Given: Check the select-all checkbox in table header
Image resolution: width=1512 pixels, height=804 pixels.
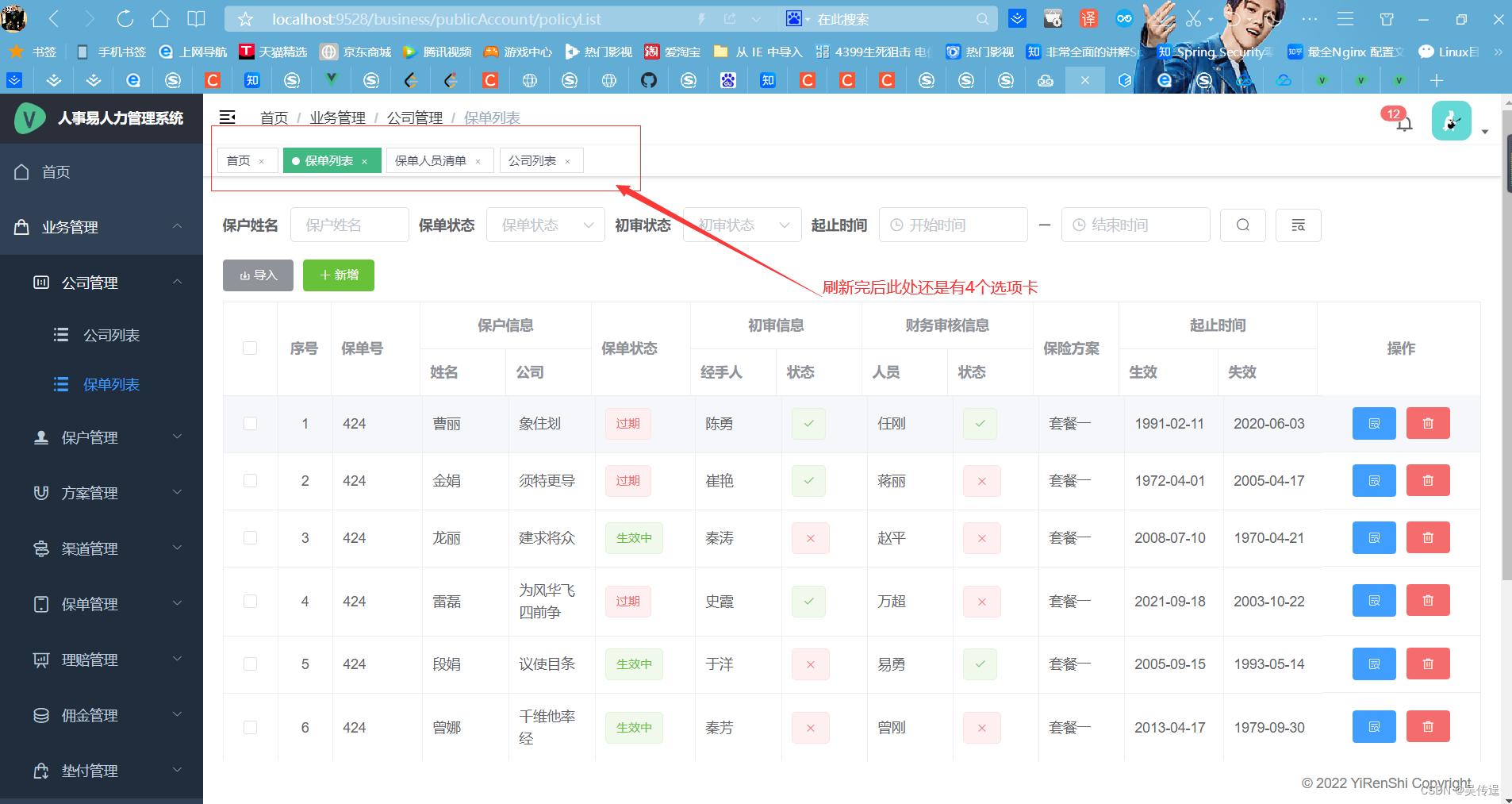Looking at the screenshot, I should point(250,348).
